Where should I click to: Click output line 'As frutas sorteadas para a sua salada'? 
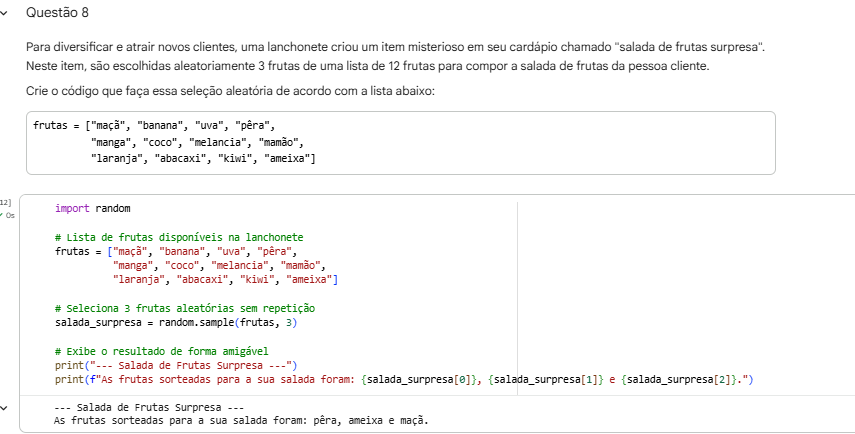(242, 421)
